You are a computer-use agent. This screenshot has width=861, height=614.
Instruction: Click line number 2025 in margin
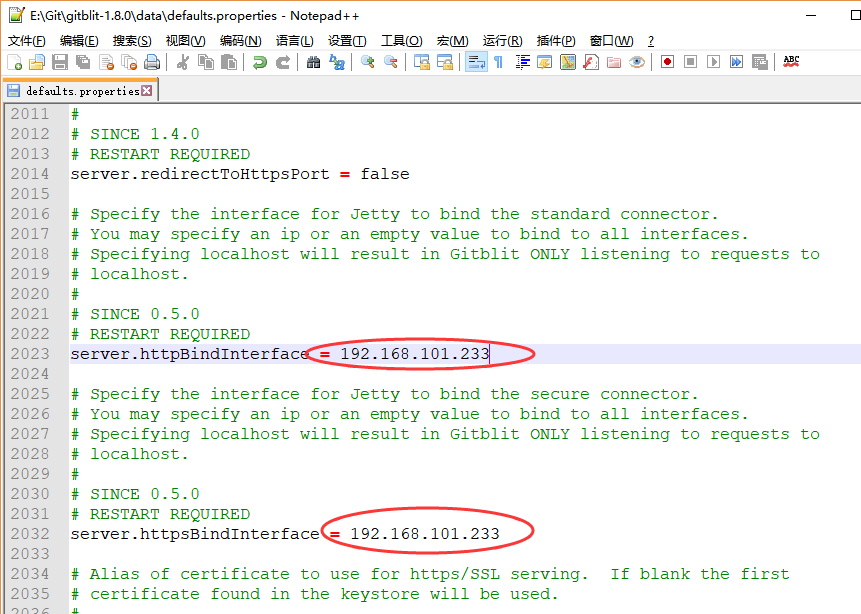tap(30, 394)
